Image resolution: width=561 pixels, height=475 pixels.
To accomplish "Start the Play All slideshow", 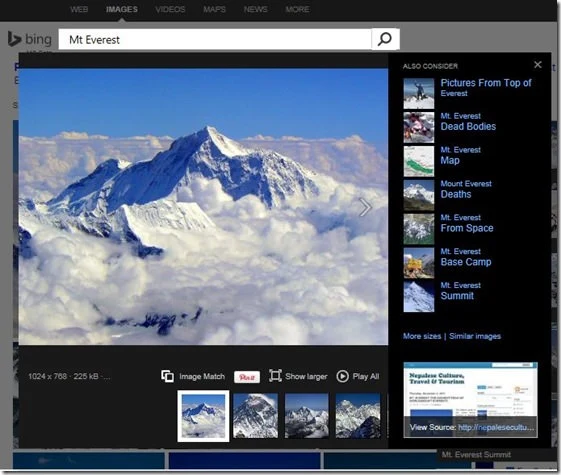I will (357, 376).
